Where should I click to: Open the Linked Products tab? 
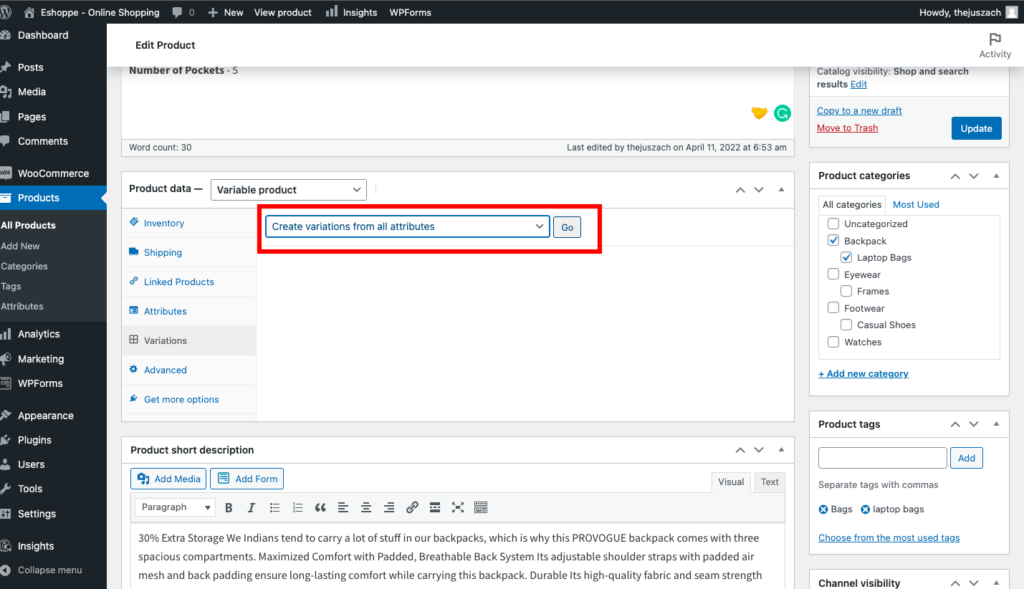189,282
